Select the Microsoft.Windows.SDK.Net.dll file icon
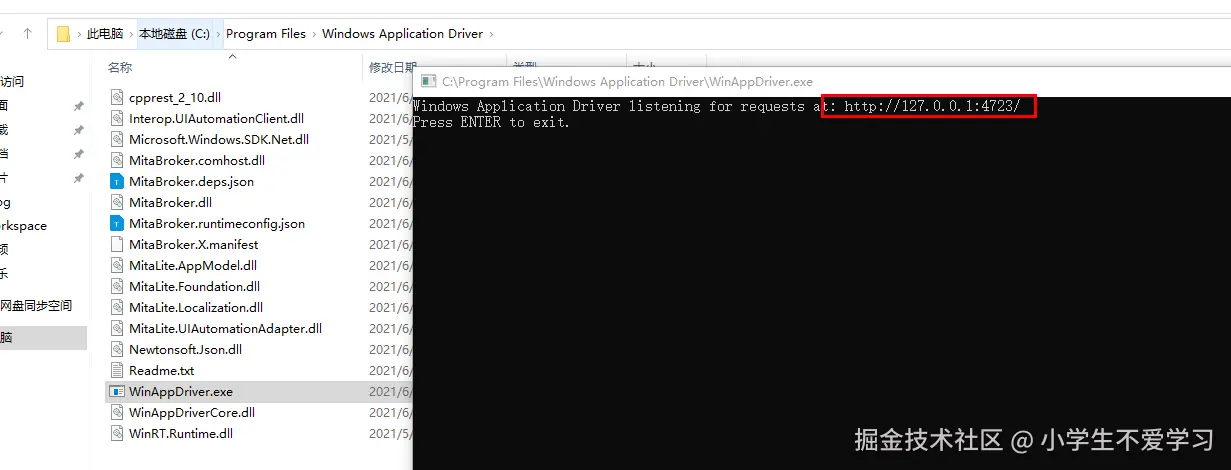The image size is (1231, 470). pyautogui.click(x=117, y=139)
